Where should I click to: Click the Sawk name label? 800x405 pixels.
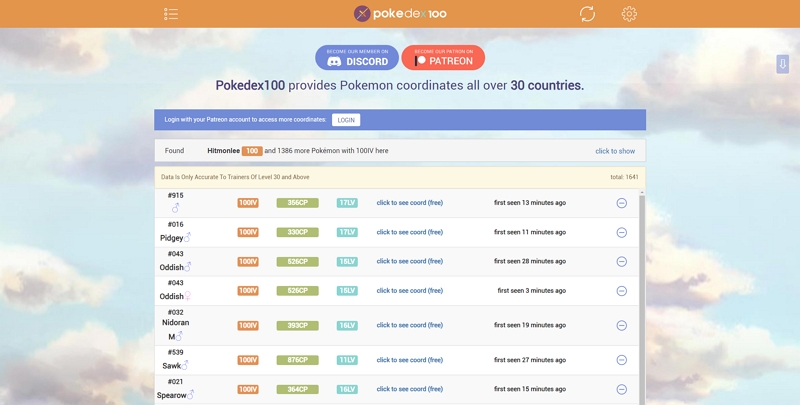pos(171,366)
